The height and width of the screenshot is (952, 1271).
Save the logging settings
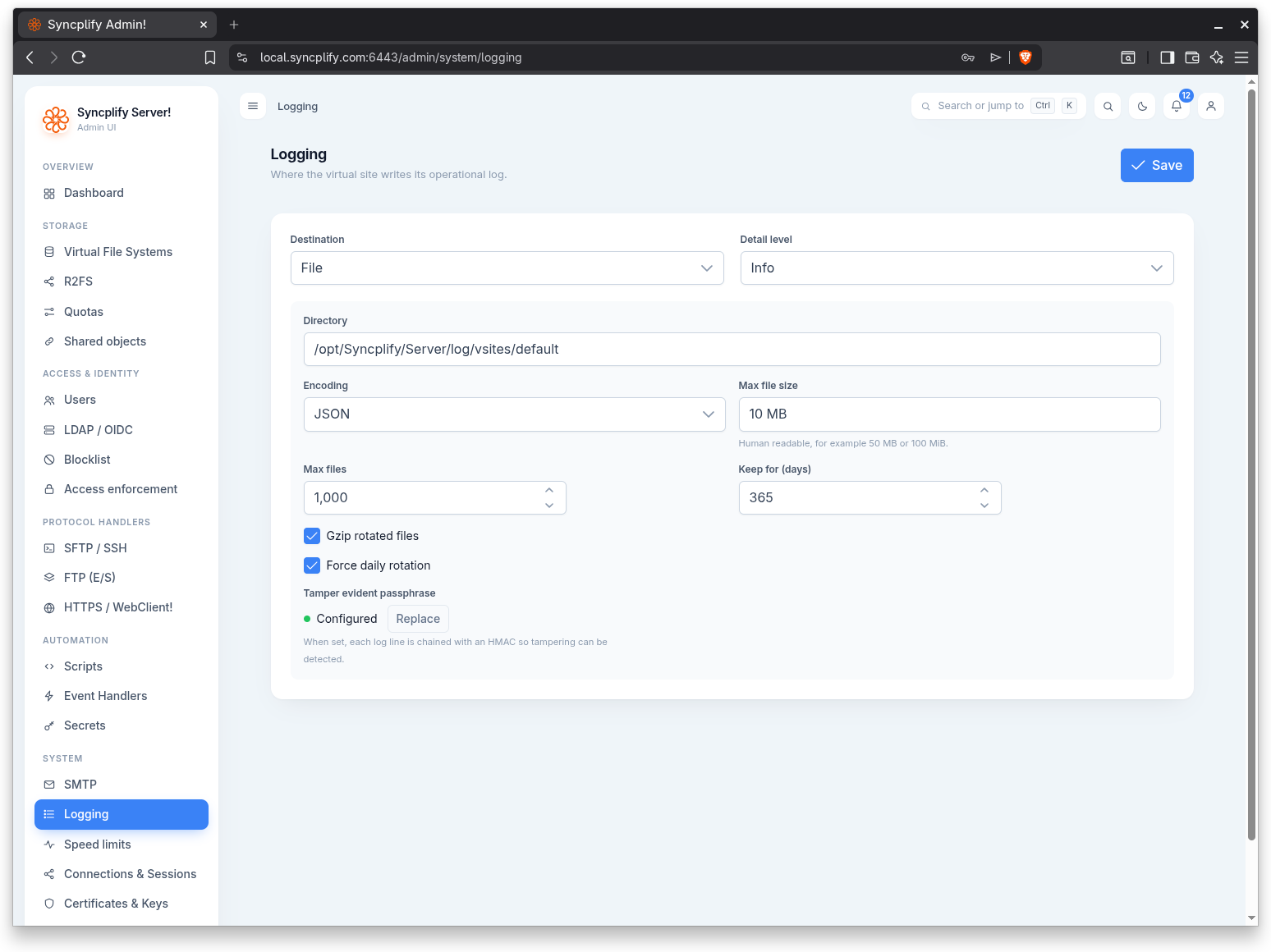pyautogui.click(x=1157, y=166)
